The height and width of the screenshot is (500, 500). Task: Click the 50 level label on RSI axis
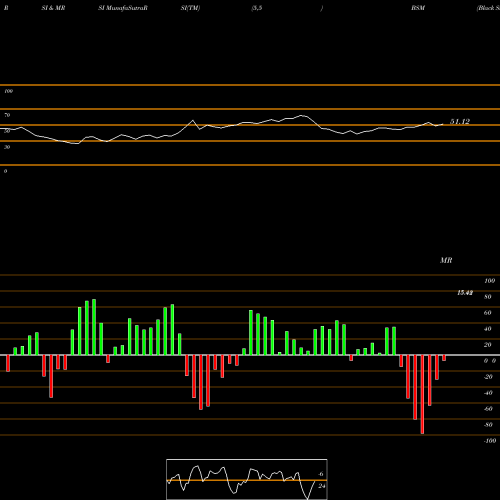pos(7,131)
